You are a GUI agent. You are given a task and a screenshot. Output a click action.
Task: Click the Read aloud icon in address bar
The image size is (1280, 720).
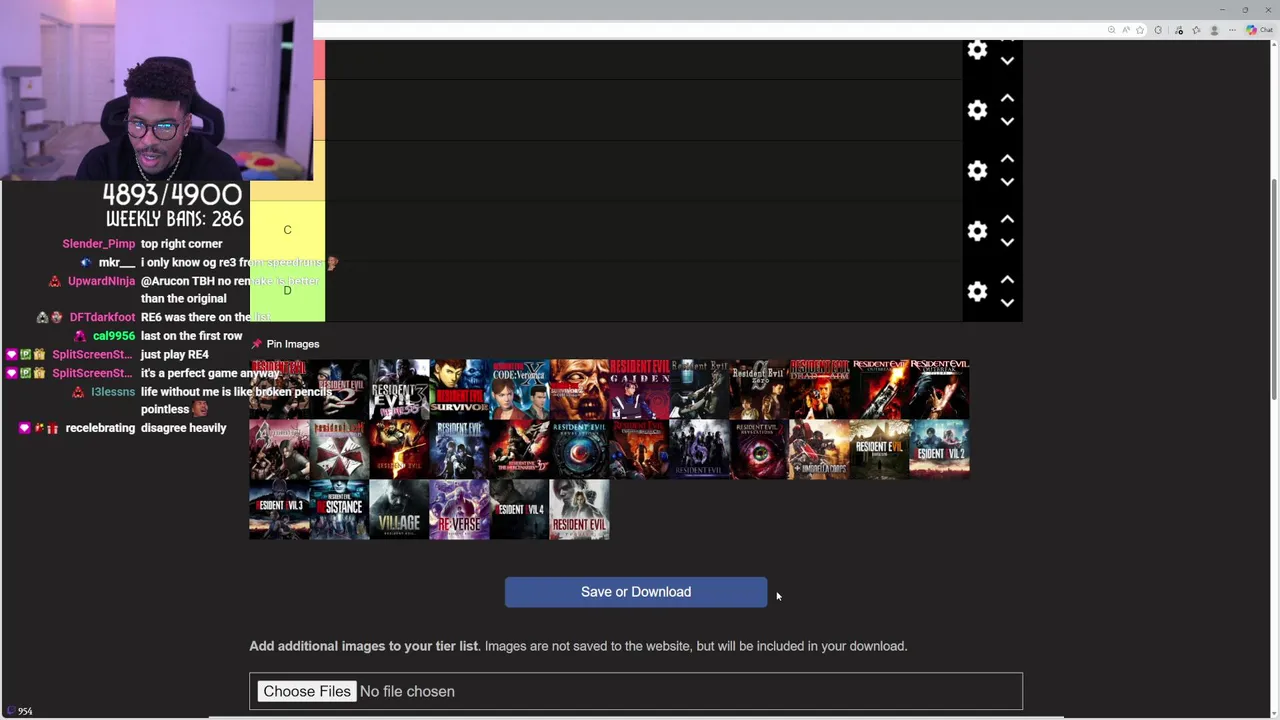point(1125,30)
